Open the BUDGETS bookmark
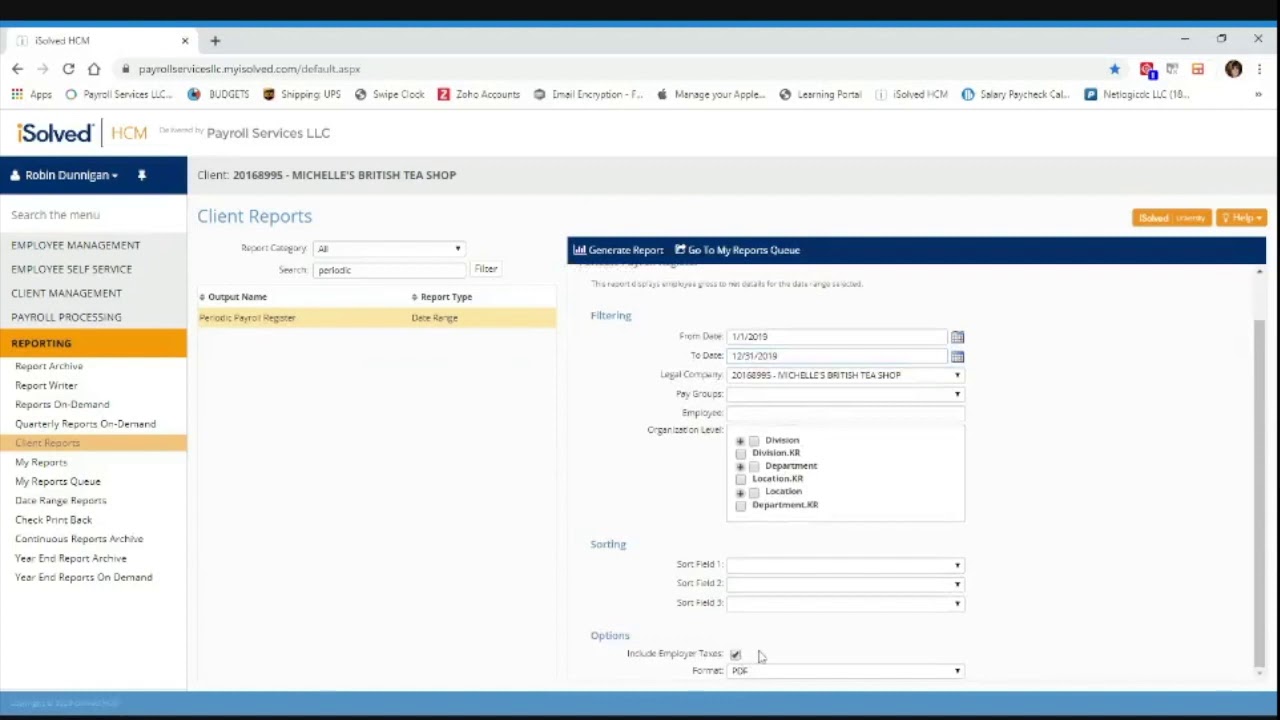The width and height of the screenshot is (1280, 720). pyautogui.click(x=218, y=95)
